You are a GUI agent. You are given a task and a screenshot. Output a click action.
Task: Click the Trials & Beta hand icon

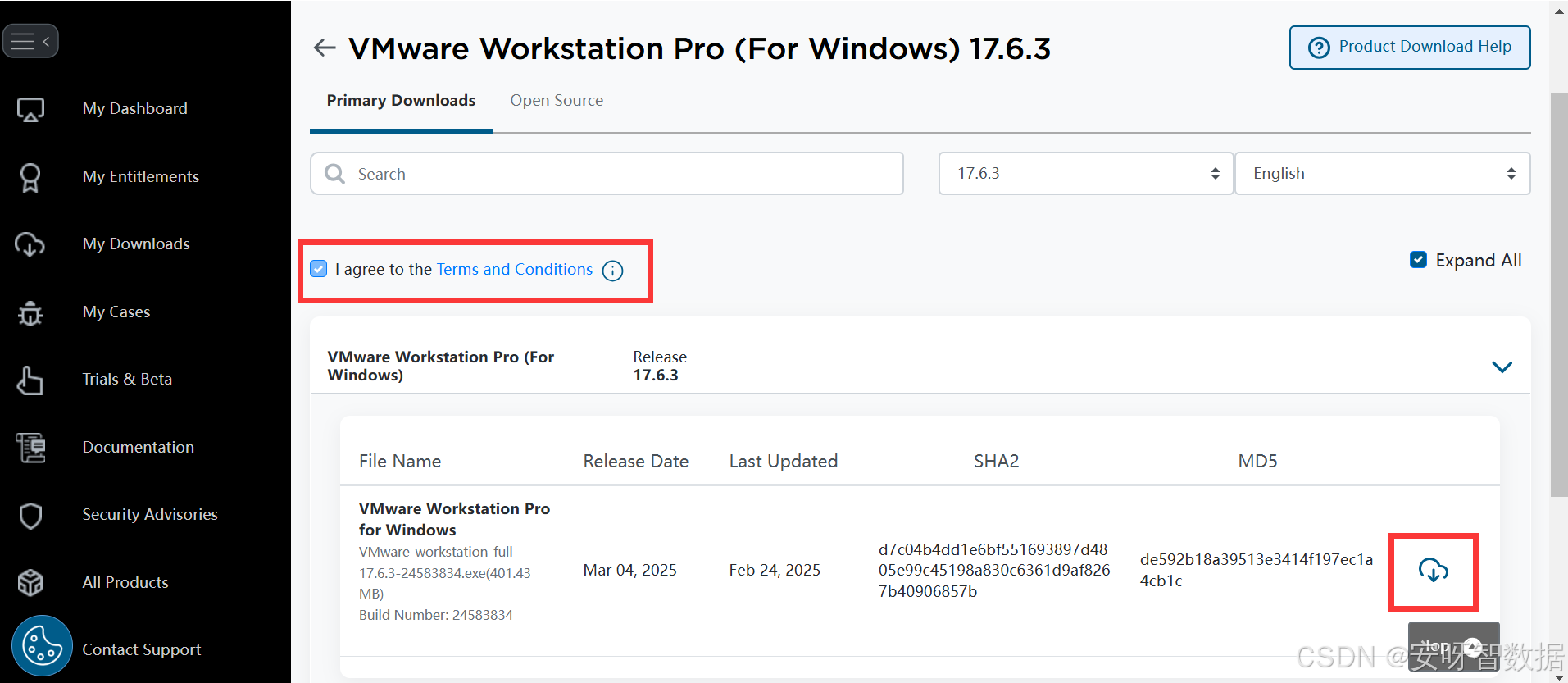[x=30, y=380]
